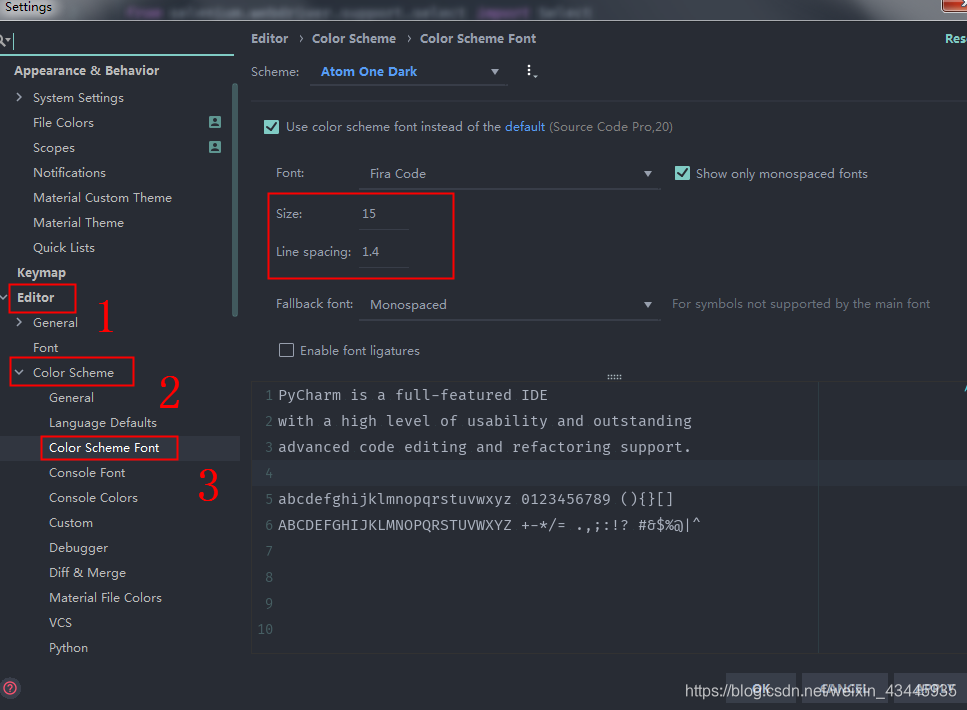Click the Reset link at top right
Screen dimensions: 967x710
coord(955,38)
